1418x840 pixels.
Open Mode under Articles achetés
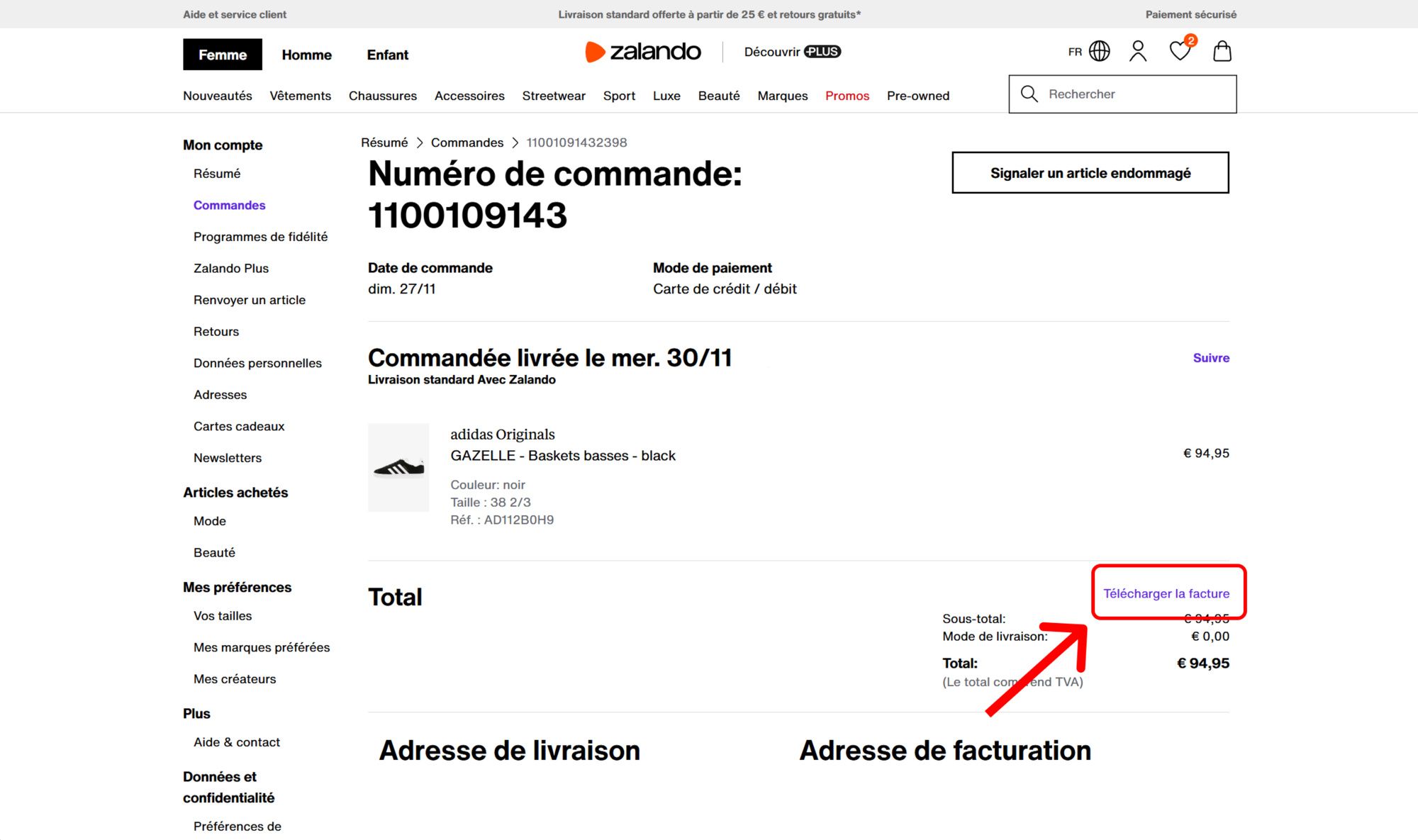(210, 521)
